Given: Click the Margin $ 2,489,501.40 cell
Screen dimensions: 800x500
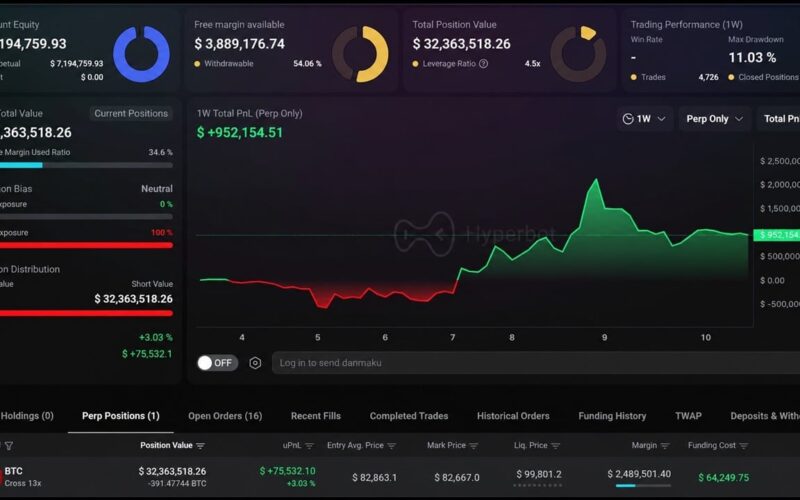Looking at the screenshot, I should 639,474.
